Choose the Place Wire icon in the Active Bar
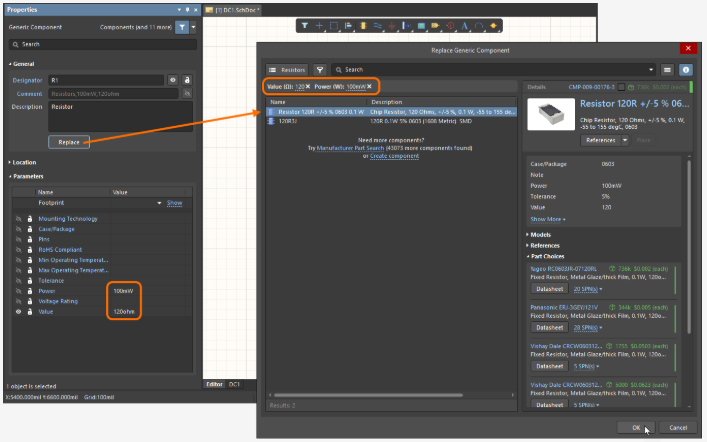 377,26
